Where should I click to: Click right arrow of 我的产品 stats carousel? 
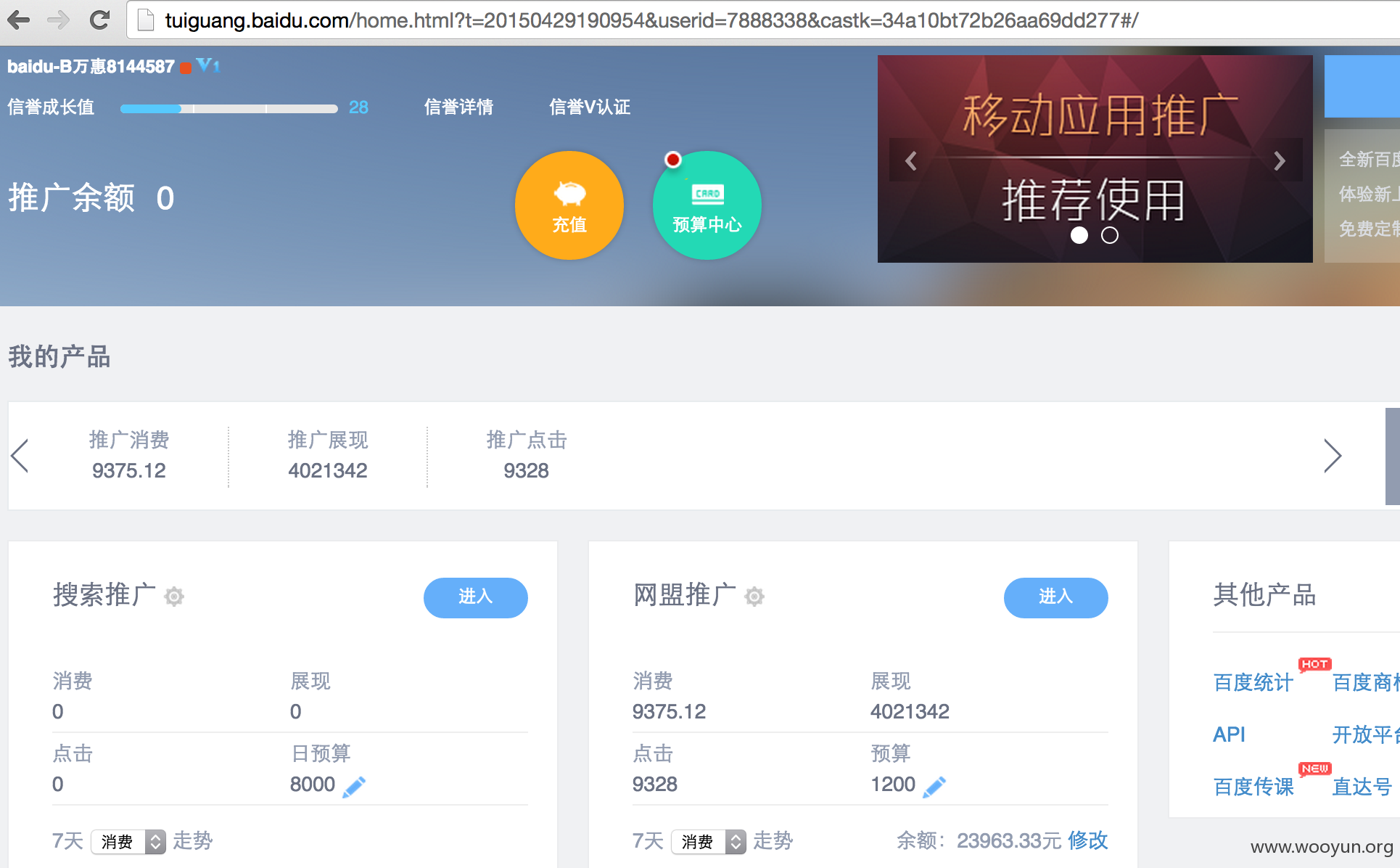pos(1333,456)
